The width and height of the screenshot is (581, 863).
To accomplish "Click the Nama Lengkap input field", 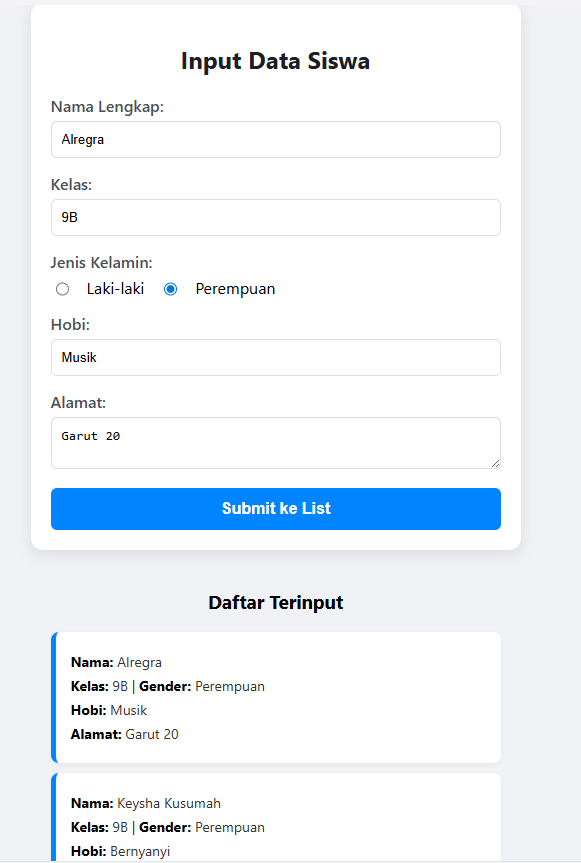I will point(276,140).
